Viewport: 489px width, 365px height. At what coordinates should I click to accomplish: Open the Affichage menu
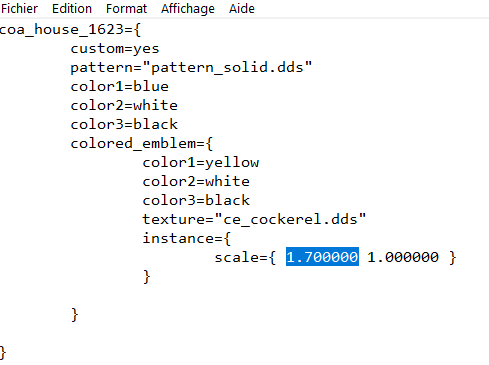point(188,8)
